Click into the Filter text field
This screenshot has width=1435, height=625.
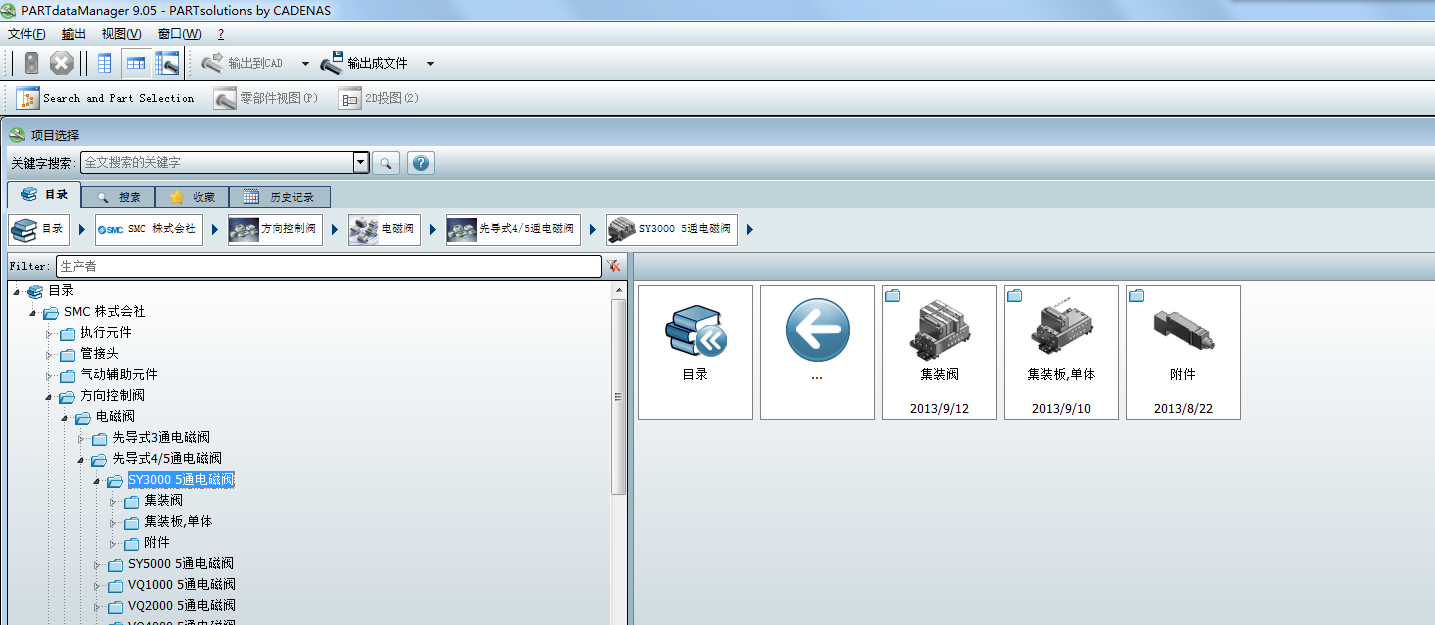(328, 266)
